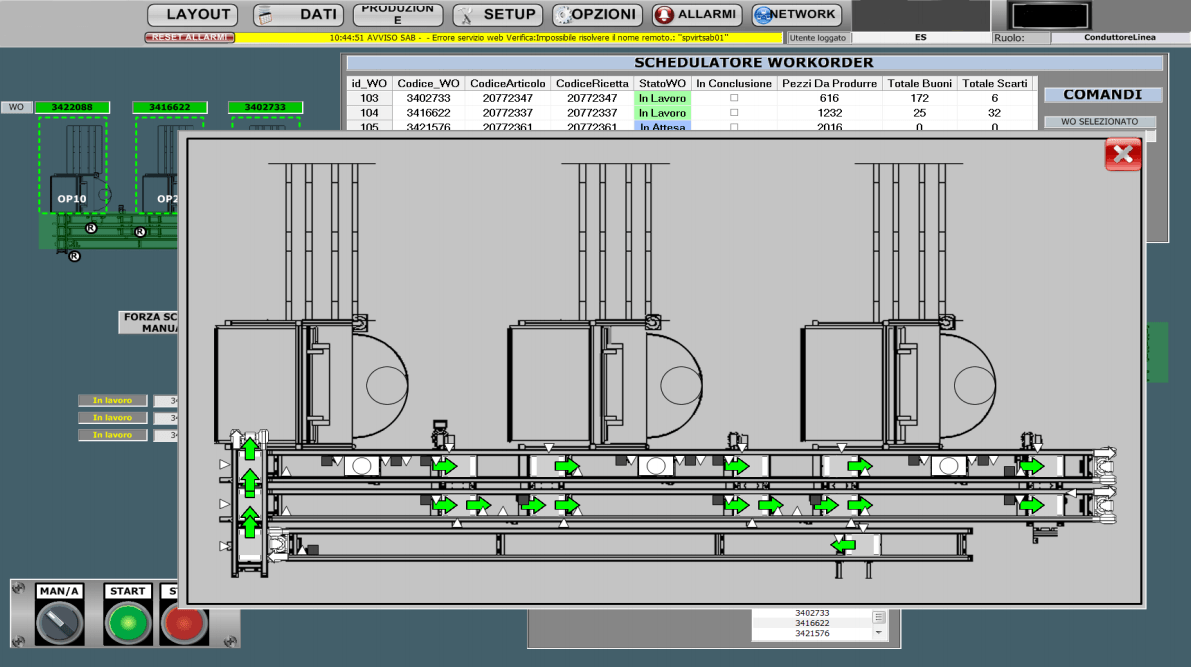1191x667 pixels.
Task: Click Pezzi Da Produrre value 616
Action: tap(829, 98)
